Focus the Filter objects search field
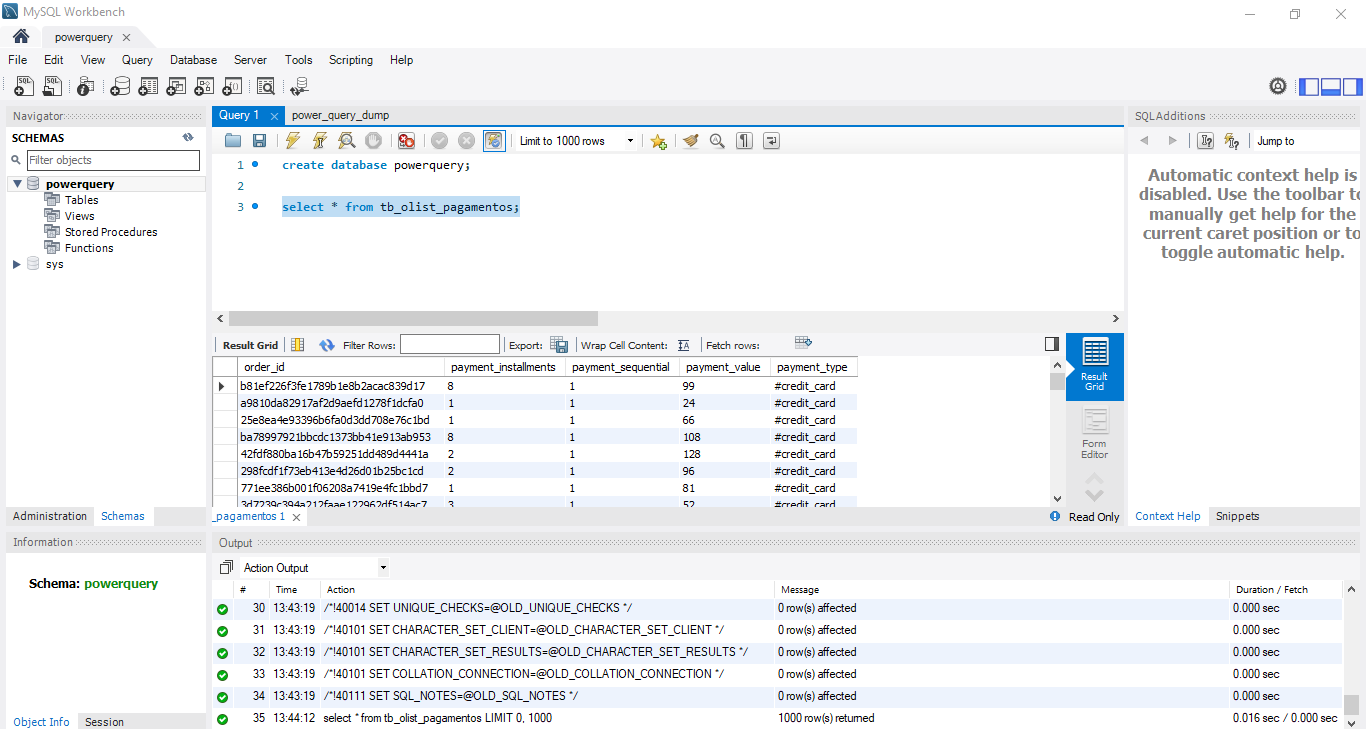 click(113, 160)
